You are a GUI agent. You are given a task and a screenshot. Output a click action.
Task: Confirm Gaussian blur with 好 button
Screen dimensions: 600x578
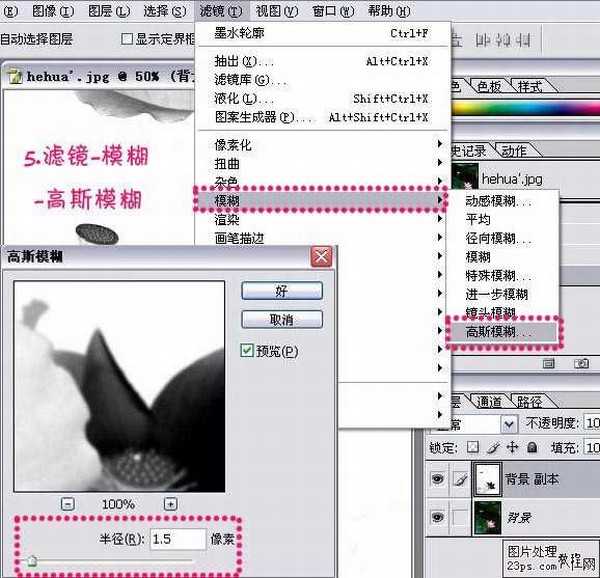point(282,291)
